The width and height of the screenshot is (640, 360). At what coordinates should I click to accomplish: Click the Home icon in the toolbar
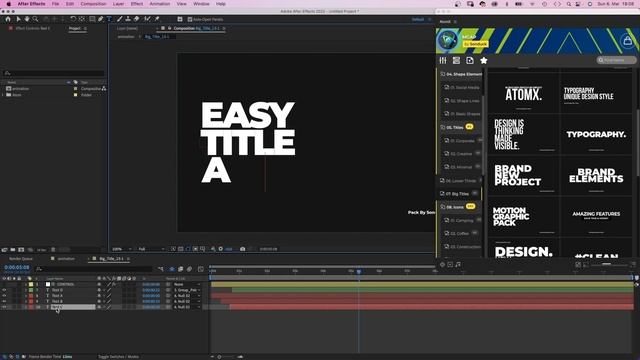[x=8, y=19]
